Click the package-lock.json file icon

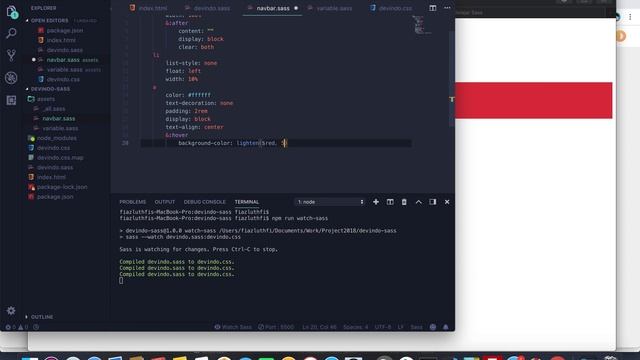tap(31, 187)
